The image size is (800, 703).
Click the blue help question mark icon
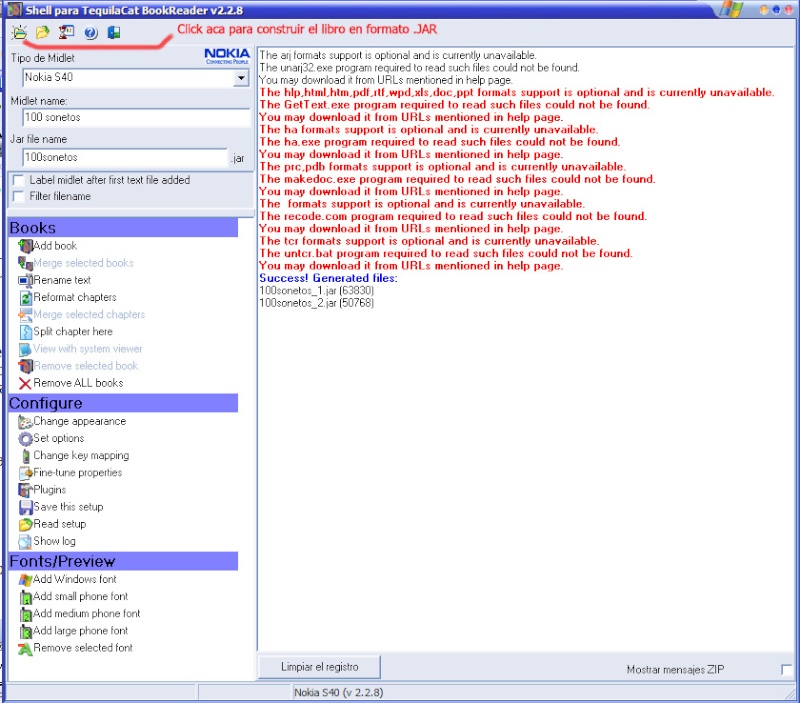coord(90,33)
